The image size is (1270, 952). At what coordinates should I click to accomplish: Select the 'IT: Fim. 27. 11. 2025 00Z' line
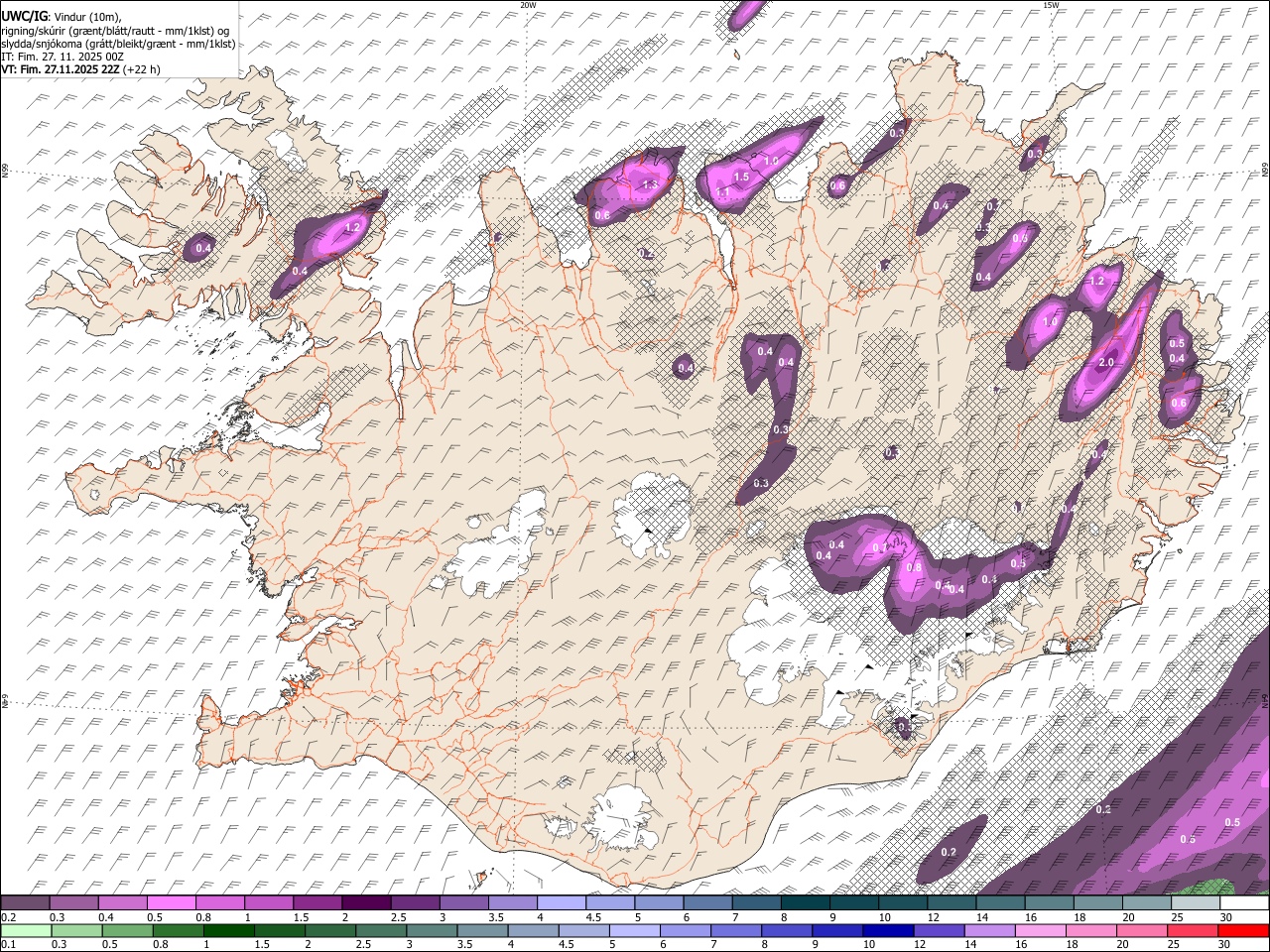pos(63,57)
